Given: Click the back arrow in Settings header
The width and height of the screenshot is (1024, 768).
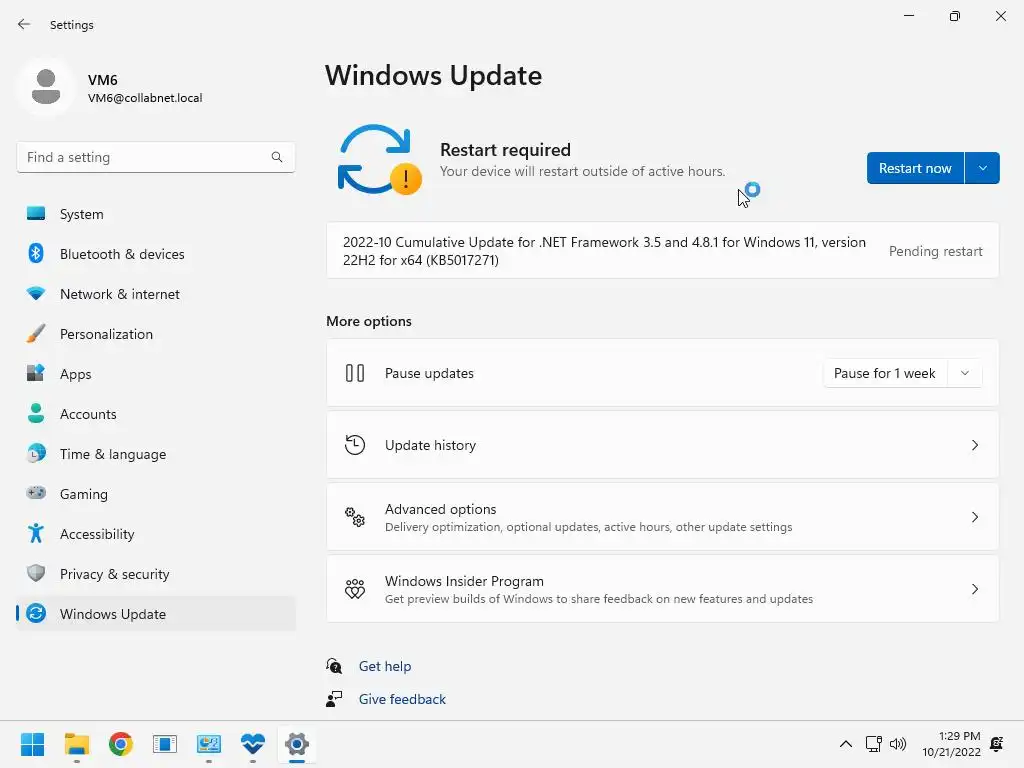Looking at the screenshot, I should 24,24.
